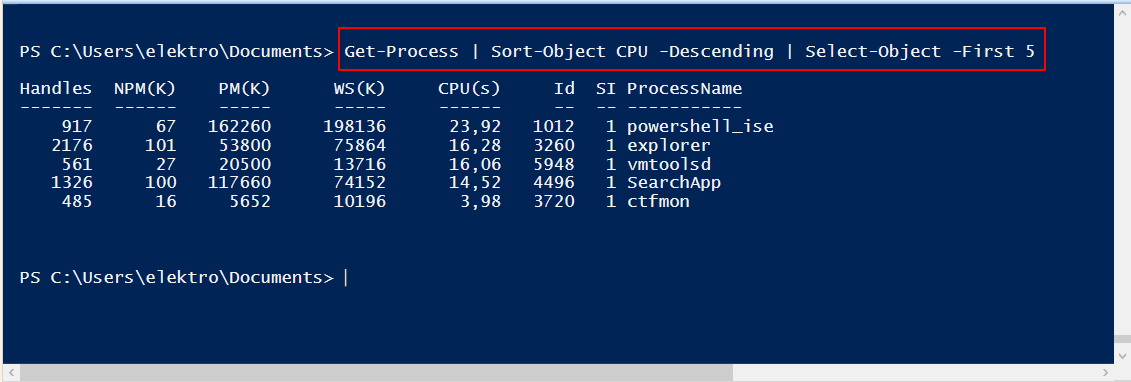
Task: Click process Id 3720
Action: [553, 202]
